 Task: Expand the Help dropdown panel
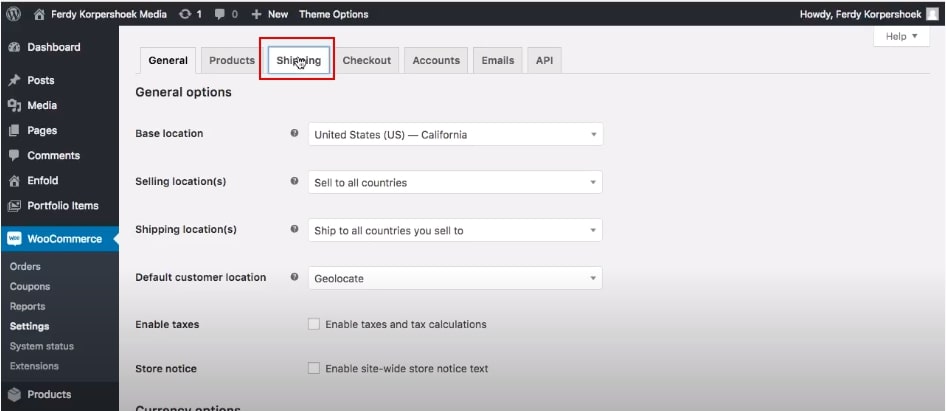pos(901,37)
